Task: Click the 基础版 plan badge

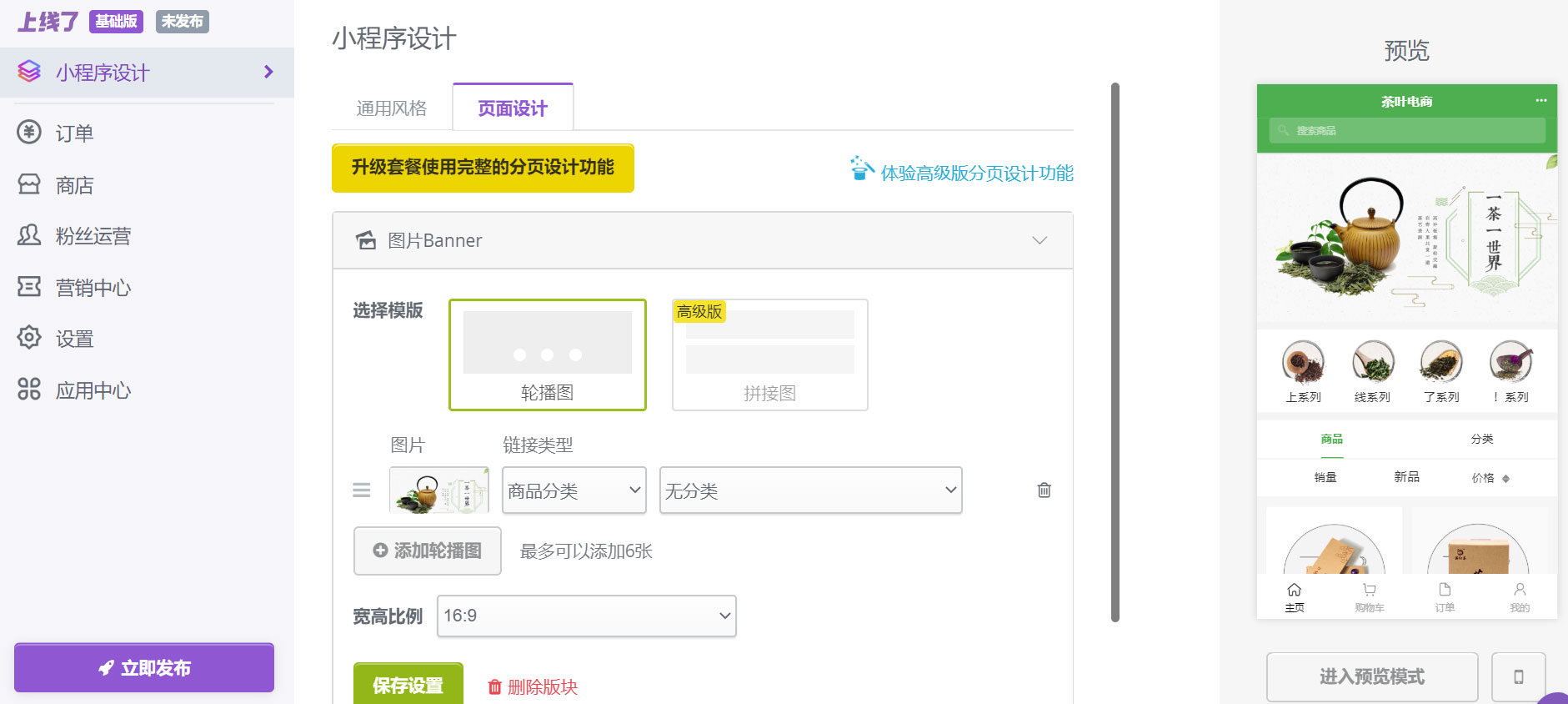Action: click(x=116, y=22)
